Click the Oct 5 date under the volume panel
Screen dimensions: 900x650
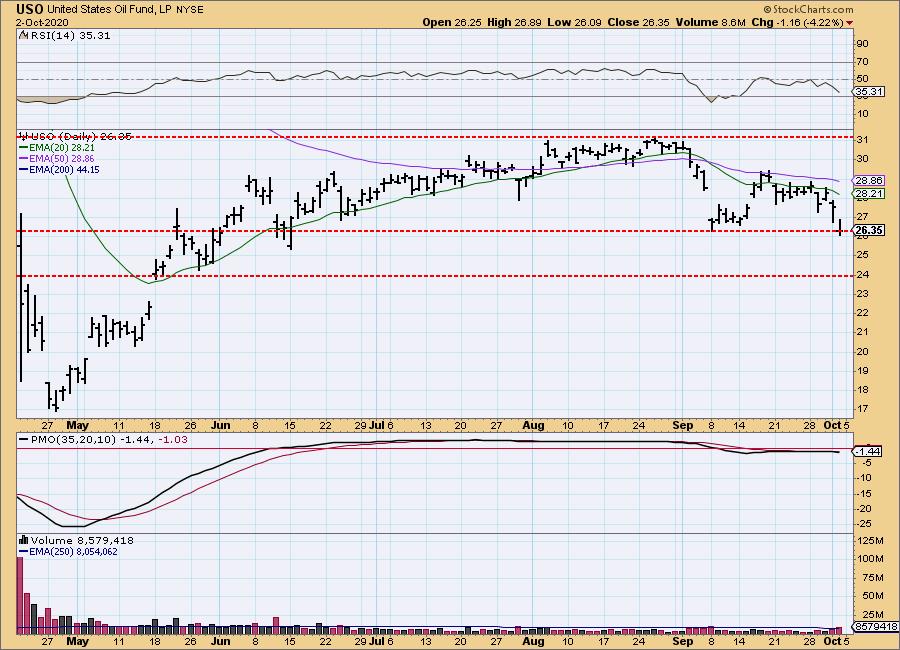836,641
